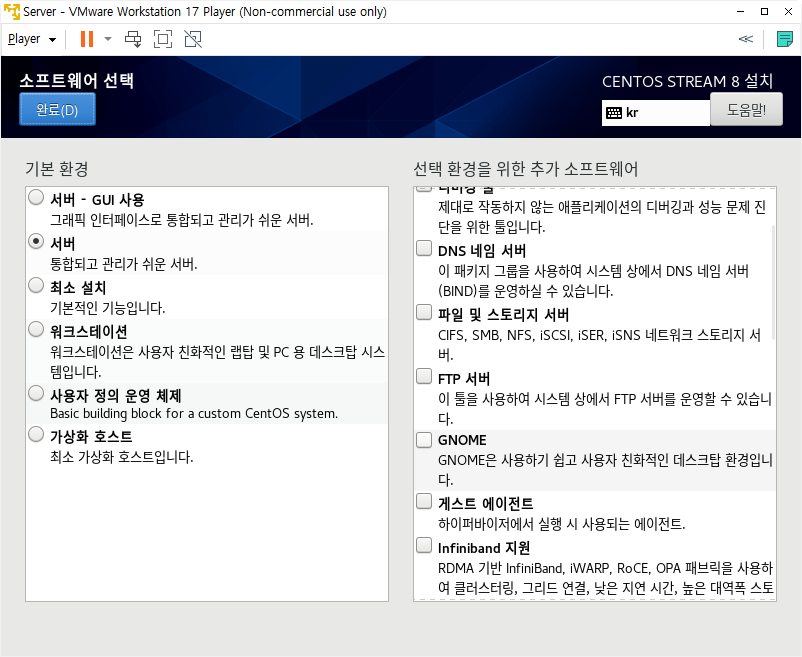The height and width of the screenshot is (657, 802).
Task: Minimize the VMware Player window
Action: pyautogui.click(x=740, y=11)
